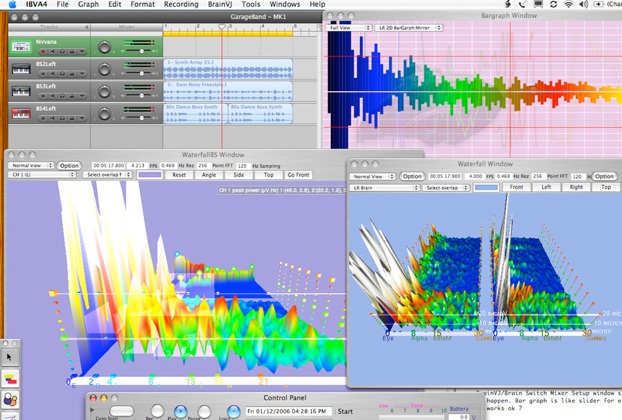Select the arrow pointer tool in the palette

click(x=9, y=357)
